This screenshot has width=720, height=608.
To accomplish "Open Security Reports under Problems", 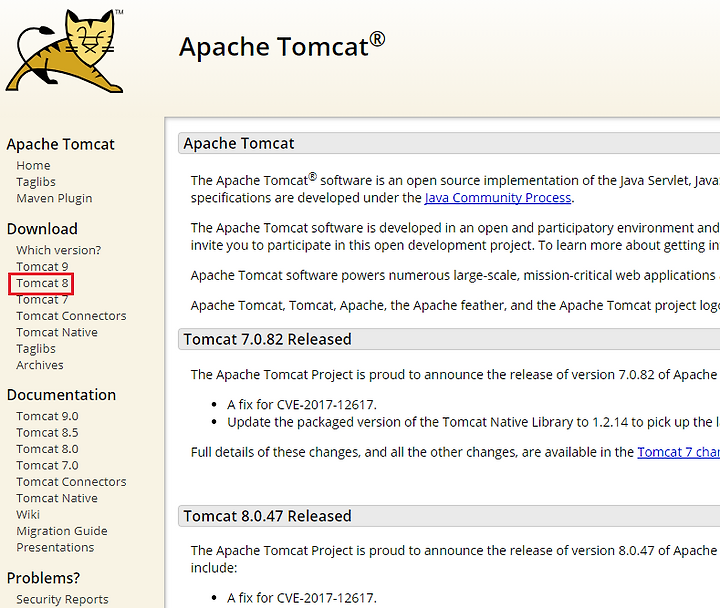I will point(62,599).
